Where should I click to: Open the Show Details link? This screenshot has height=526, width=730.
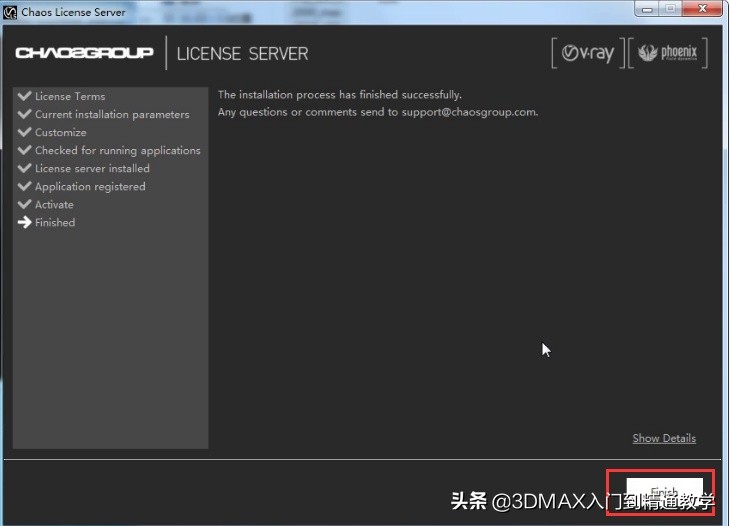click(x=664, y=438)
